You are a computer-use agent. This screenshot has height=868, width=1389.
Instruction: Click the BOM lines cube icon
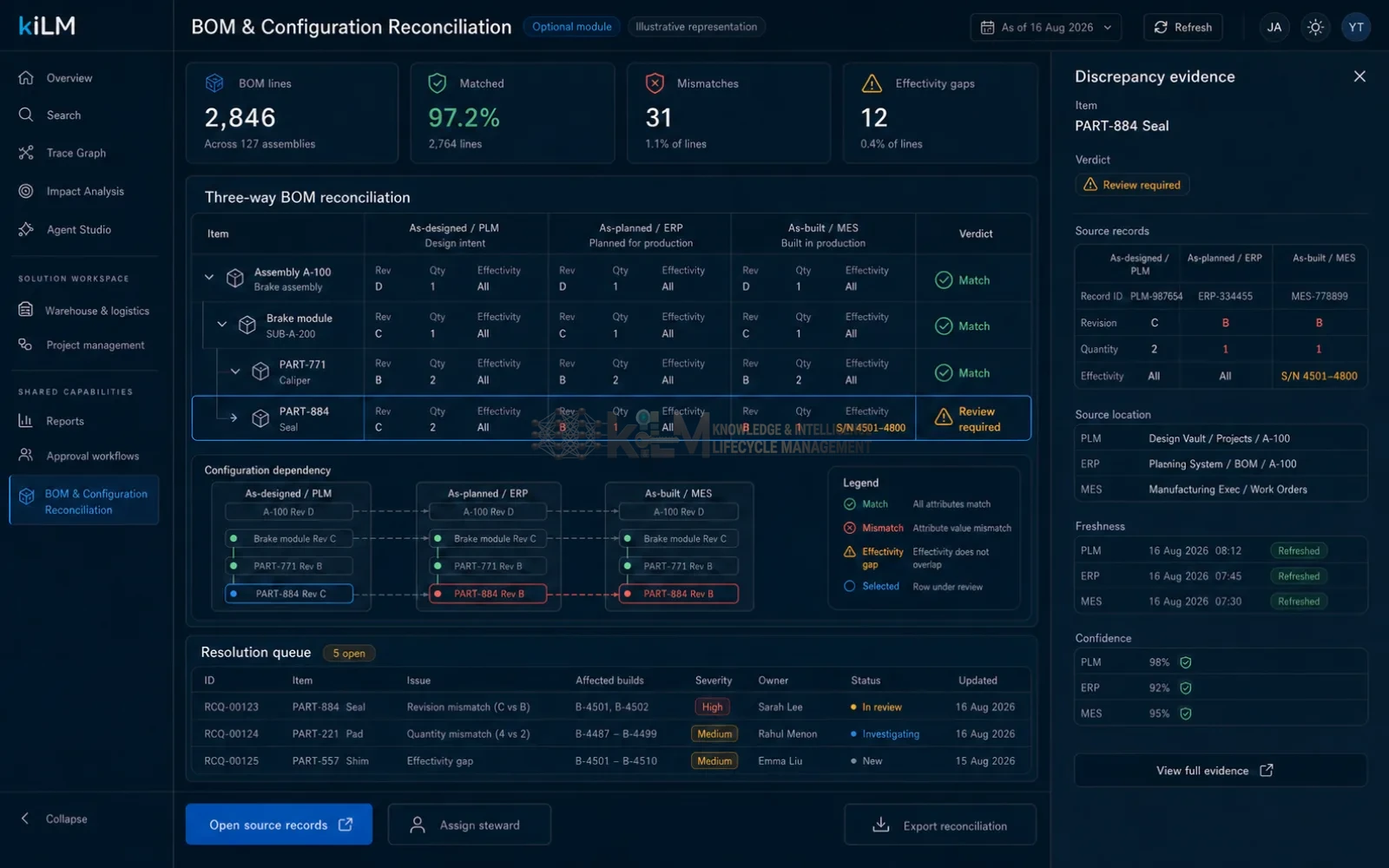pos(214,82)
